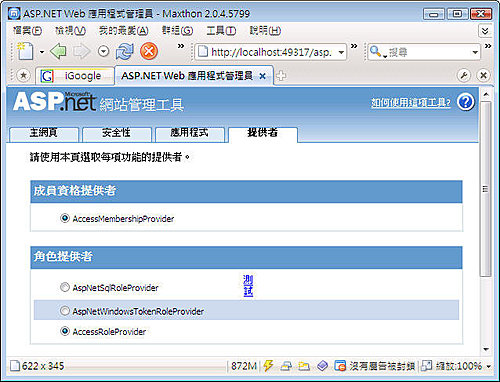Switch to the 主網頁 tab
The image size is (500, 382).
click(44, 134)
